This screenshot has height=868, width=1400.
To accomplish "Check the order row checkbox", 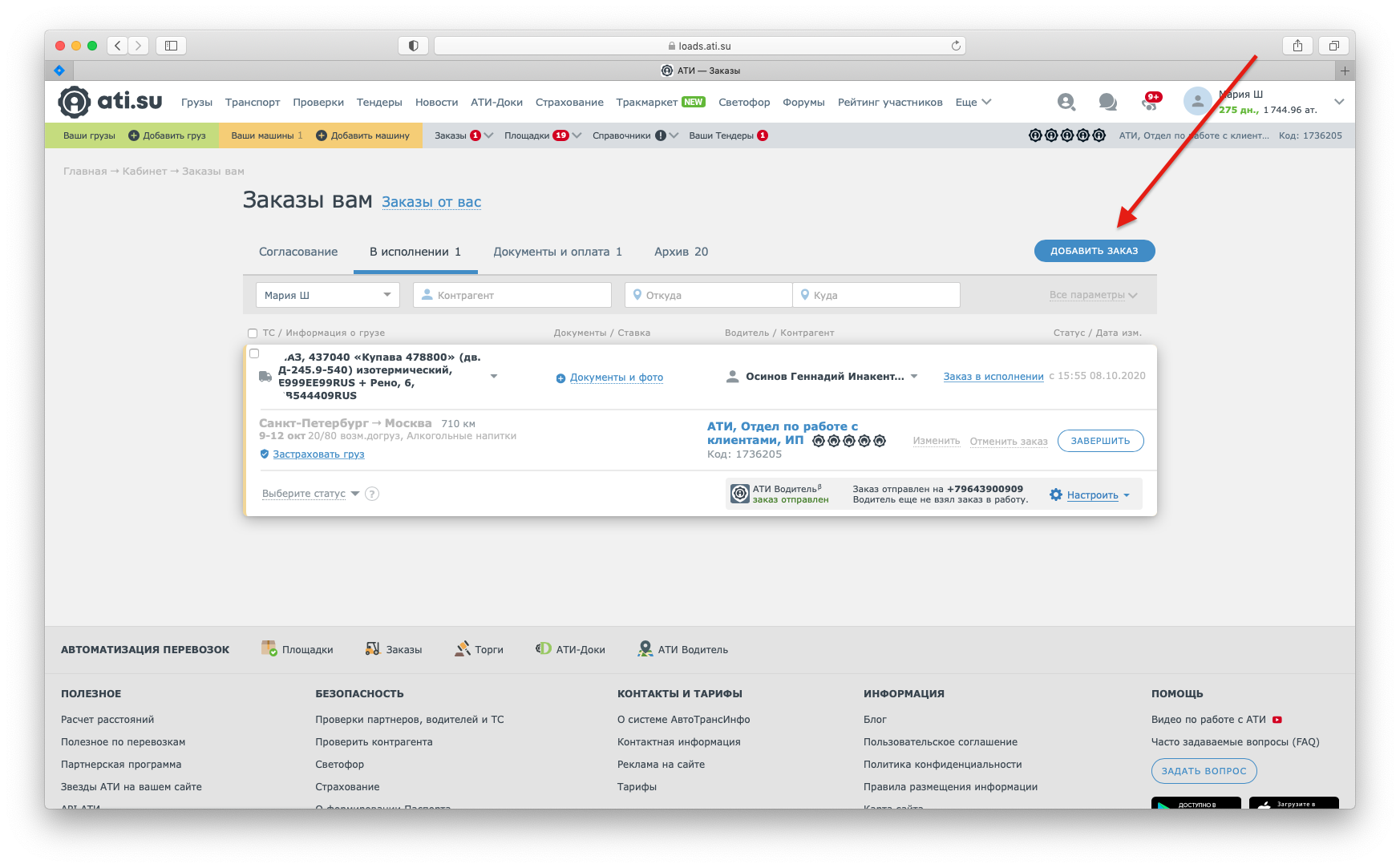I will pos(254,353).
